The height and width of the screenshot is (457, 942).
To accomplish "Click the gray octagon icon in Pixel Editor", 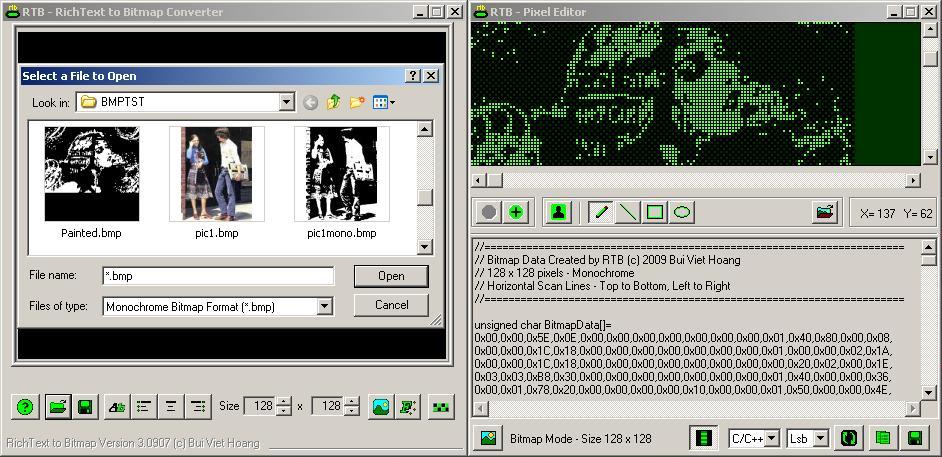I will 488,212.
